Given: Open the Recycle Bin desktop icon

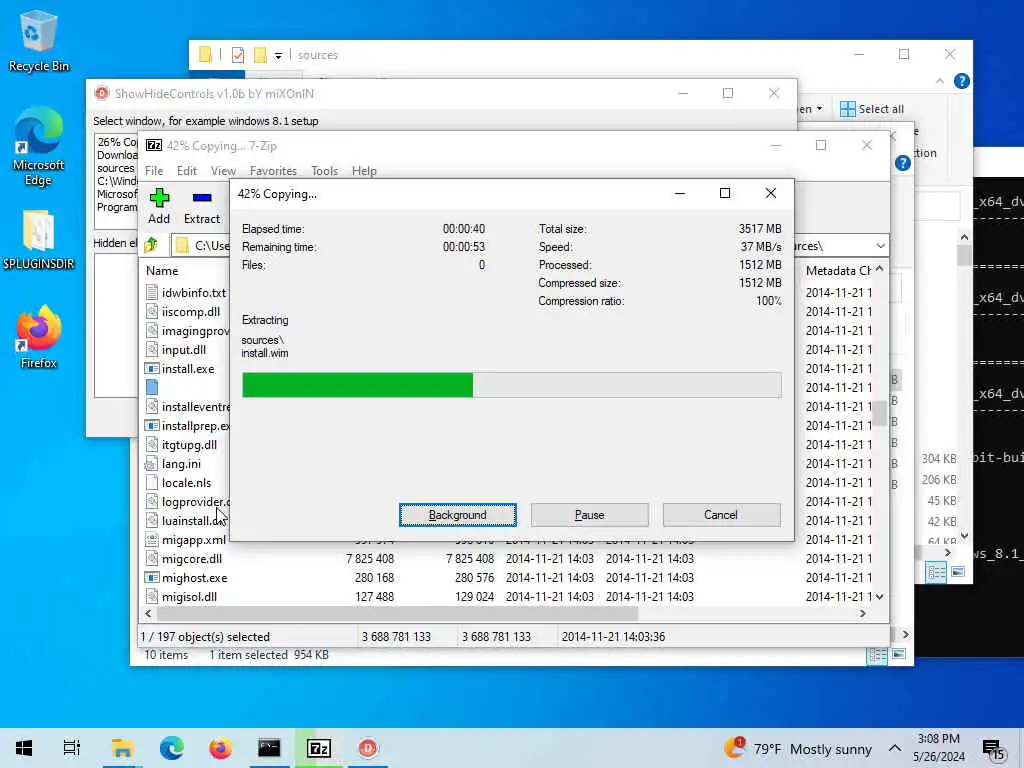Looking at the screenshot, I should click(39, 41).
